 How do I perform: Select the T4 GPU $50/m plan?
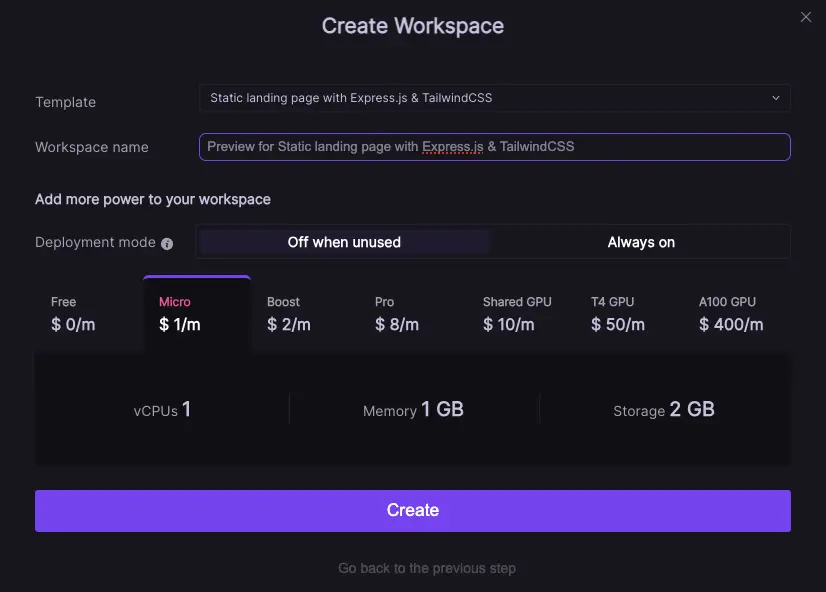(x=629, y=314)
